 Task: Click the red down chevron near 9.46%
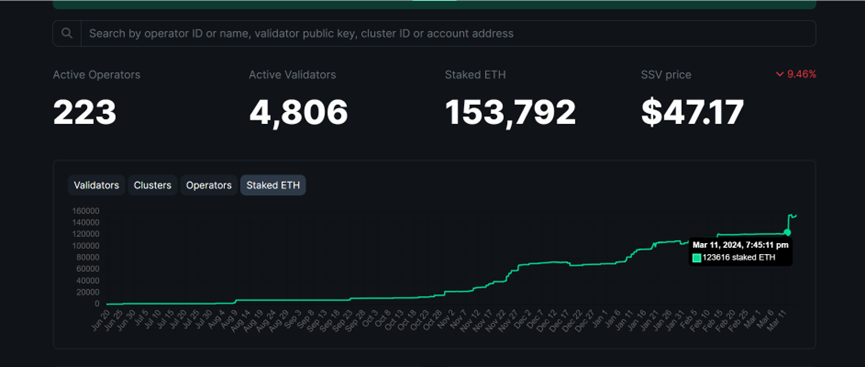(x=779, y=75)
